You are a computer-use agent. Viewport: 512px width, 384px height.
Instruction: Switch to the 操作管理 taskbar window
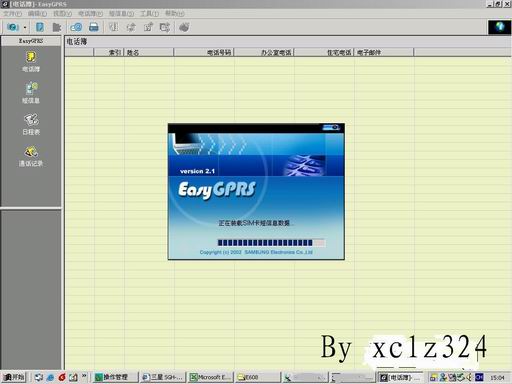coord(115,377)
